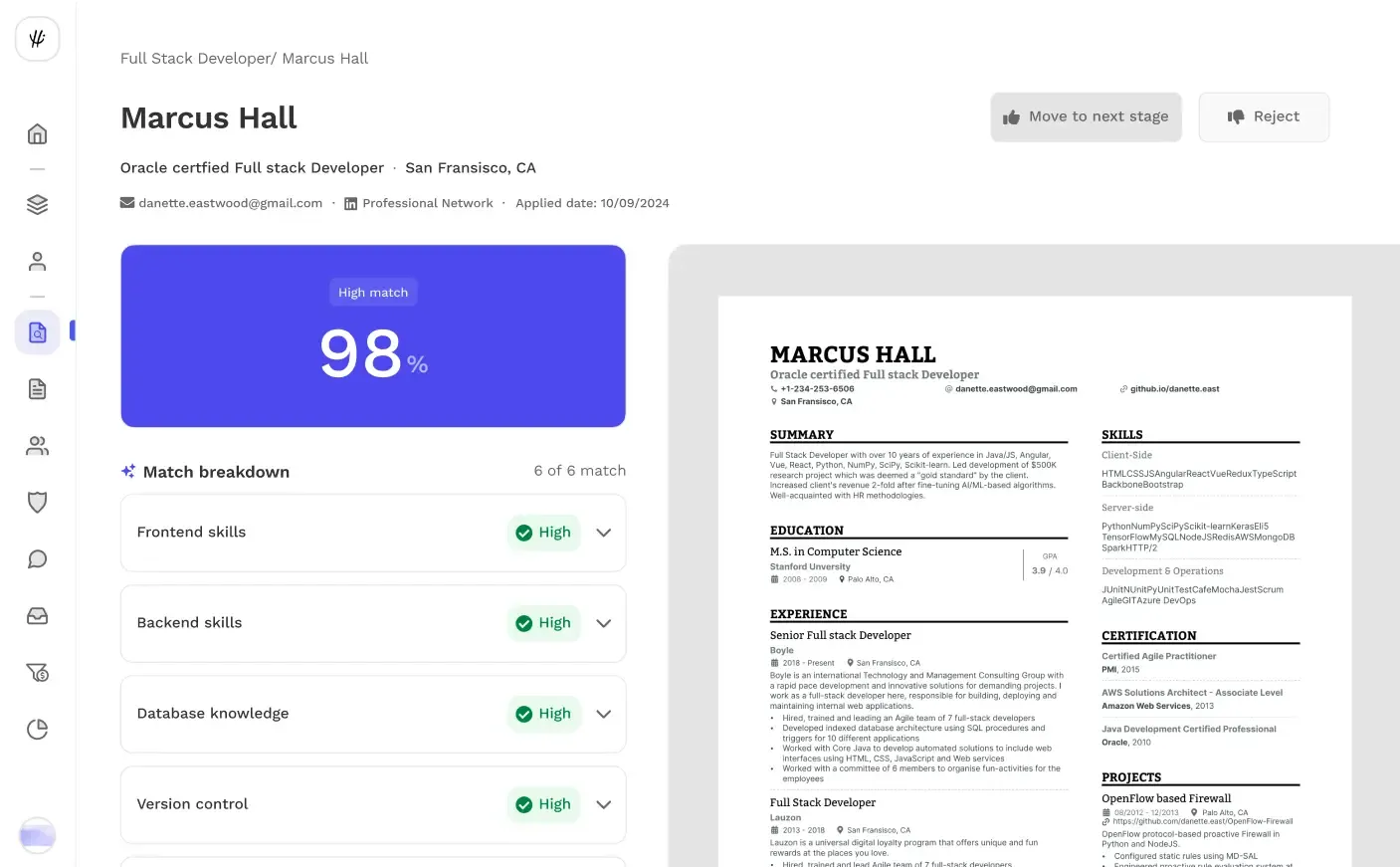Viewport: 1400px width, 867px height.
Task: Click green check icon in Frontend skills row
Action: [x=524, y=533]
